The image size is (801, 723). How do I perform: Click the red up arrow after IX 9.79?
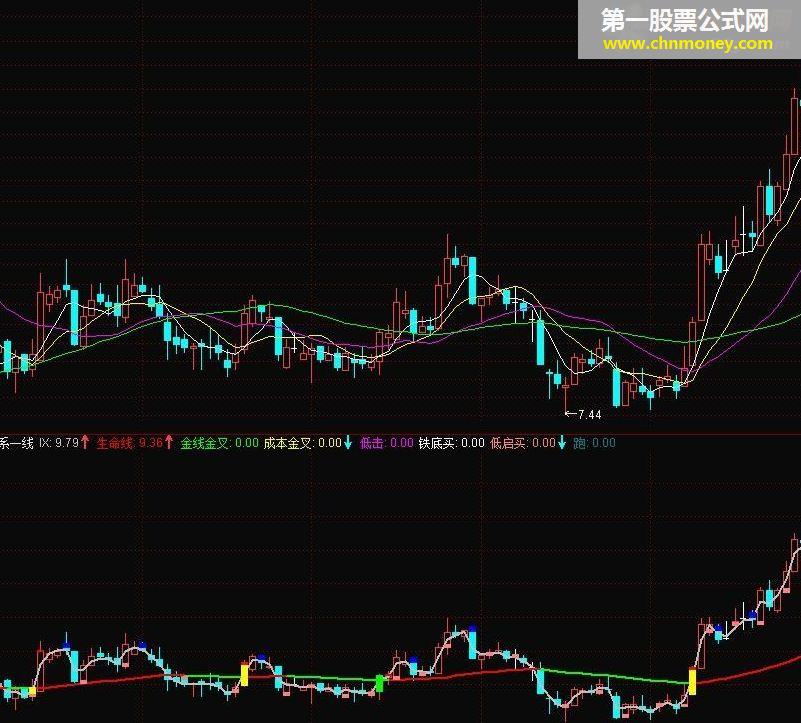point(85,442)
